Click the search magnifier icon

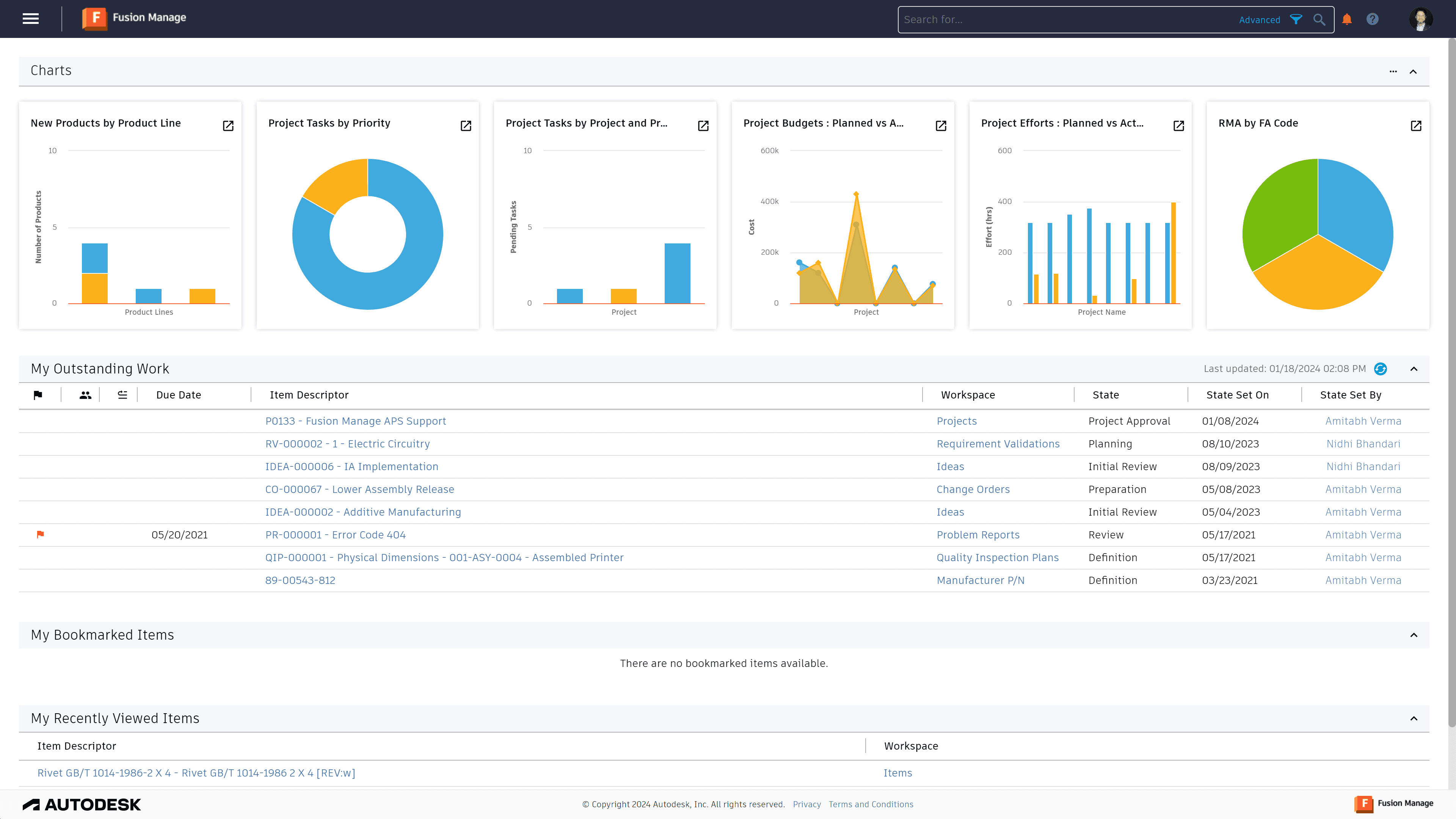[1319, 19]
